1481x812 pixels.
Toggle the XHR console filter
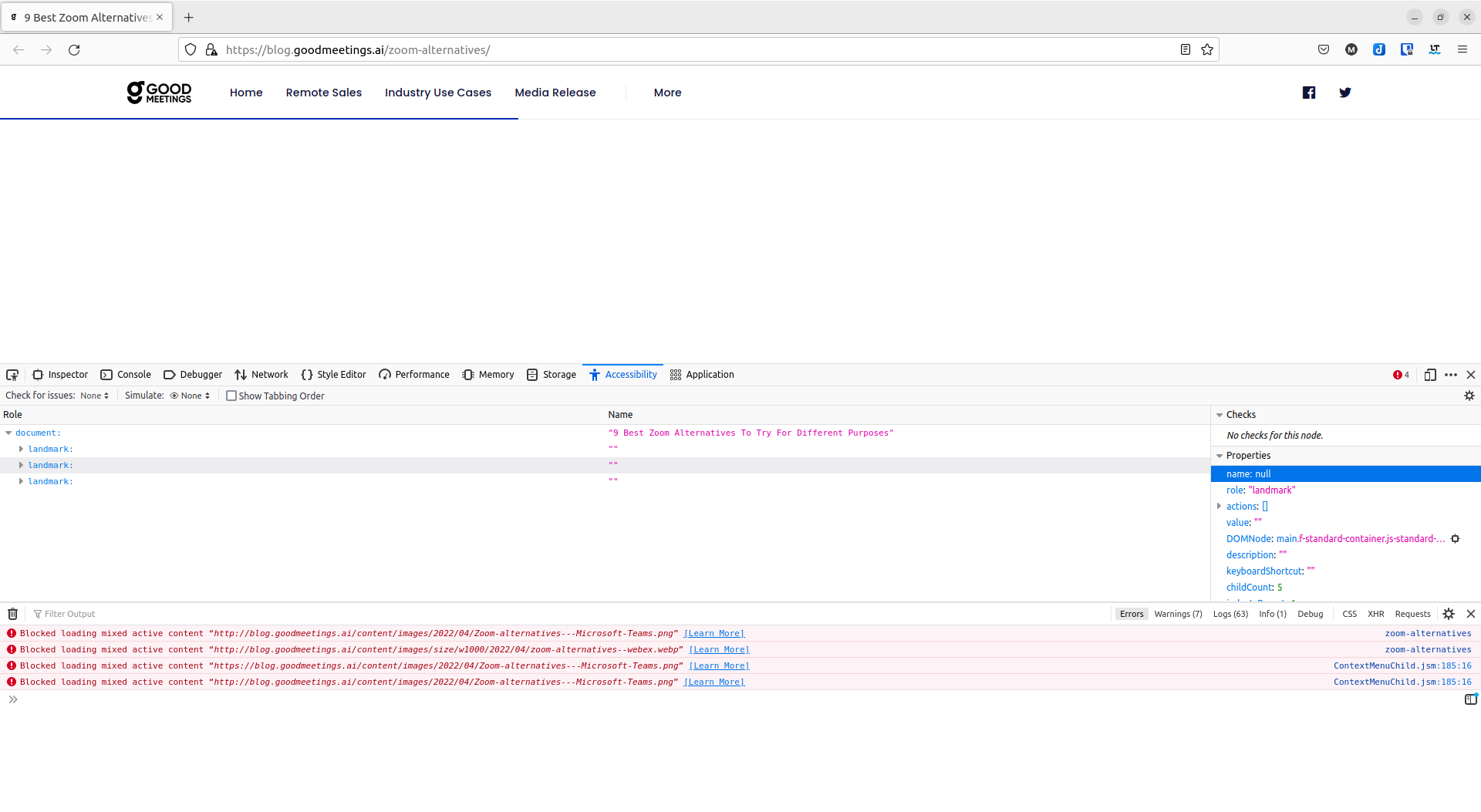(1375, 615)
